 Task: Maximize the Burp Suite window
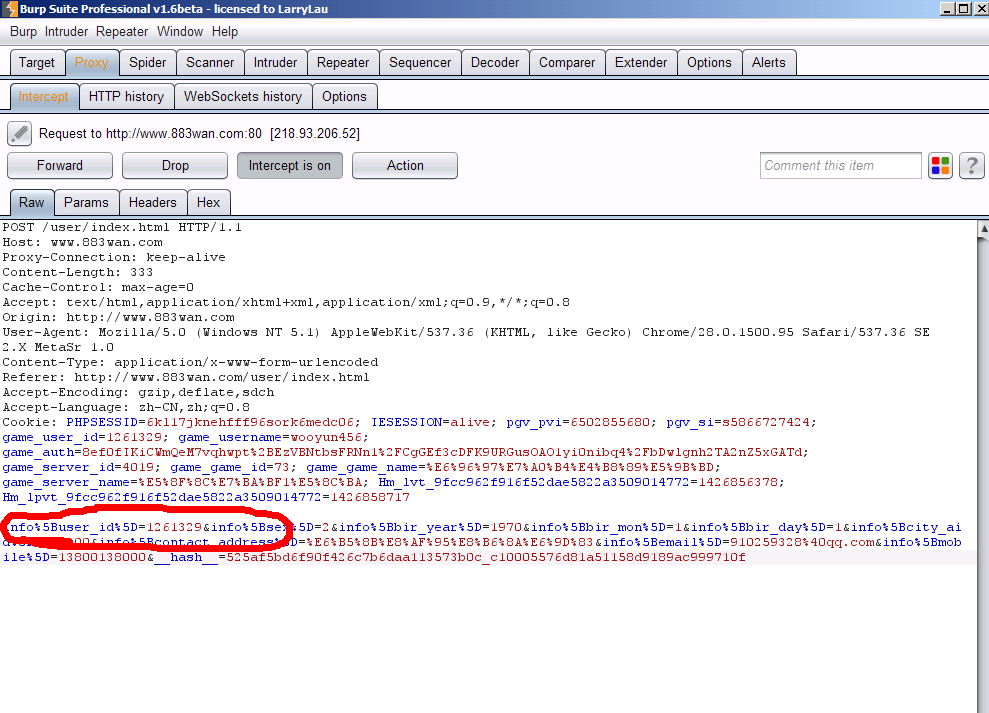(963, 9)
